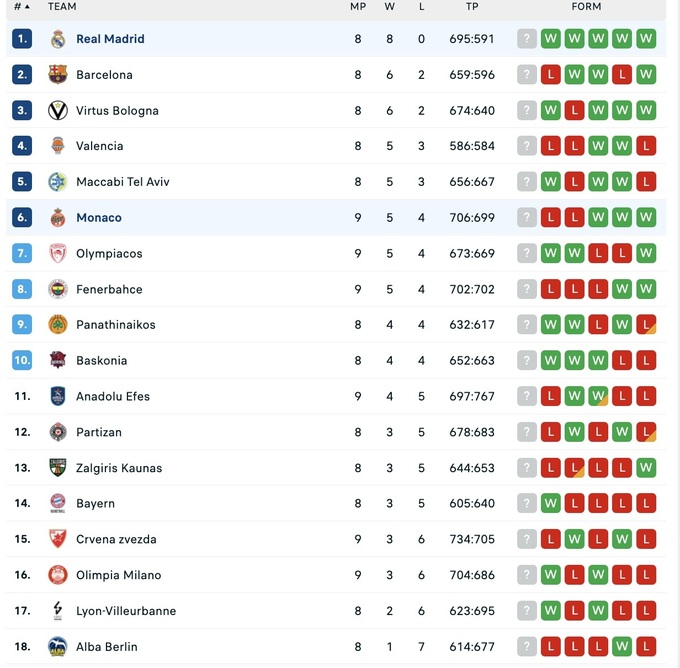This screenshot has width=680, height=668.
Task: Click the Virtus Bologna logo
Action: click(x=58, y=111)
